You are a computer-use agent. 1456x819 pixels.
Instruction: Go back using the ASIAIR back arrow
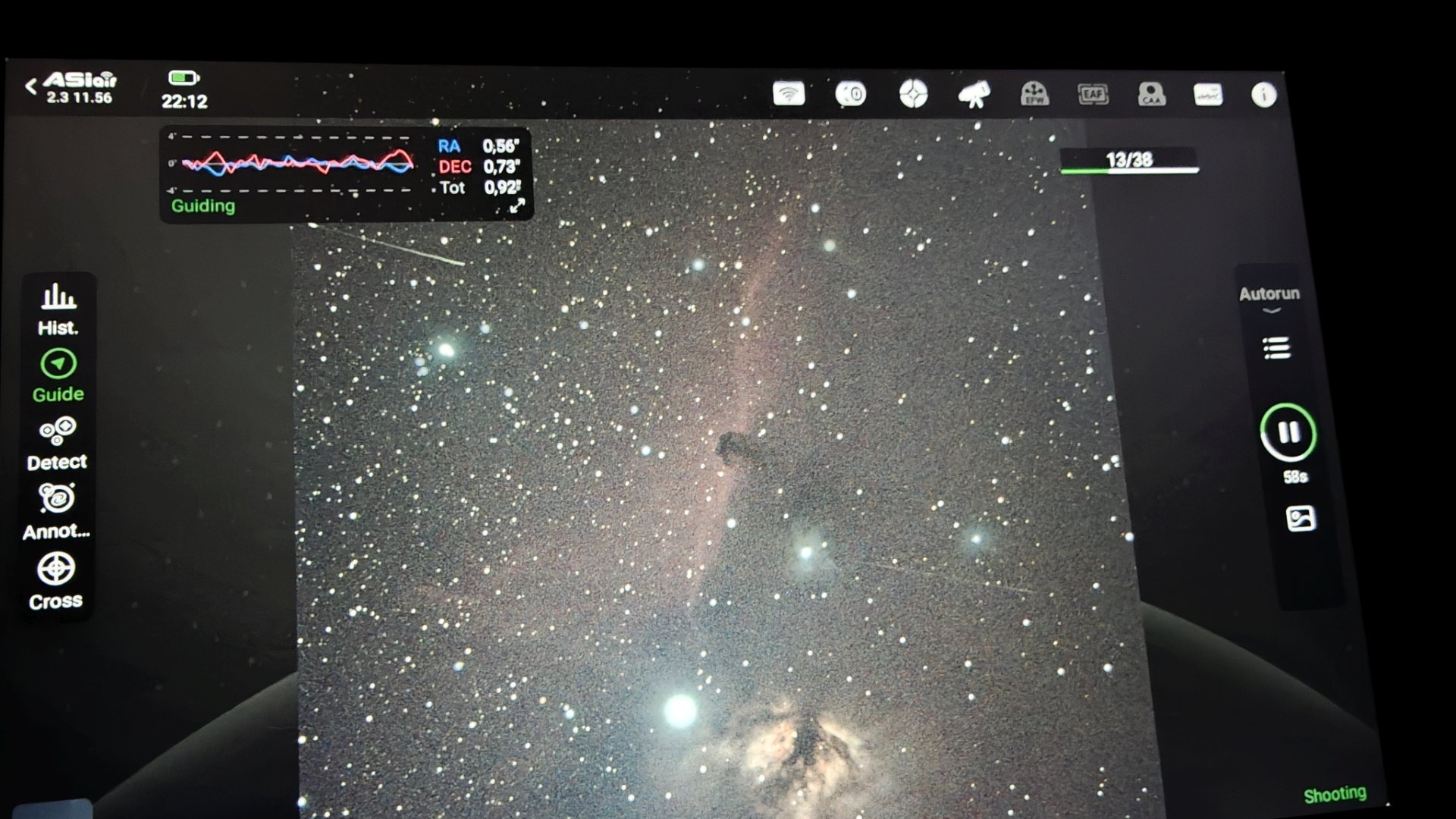point(30,86)
